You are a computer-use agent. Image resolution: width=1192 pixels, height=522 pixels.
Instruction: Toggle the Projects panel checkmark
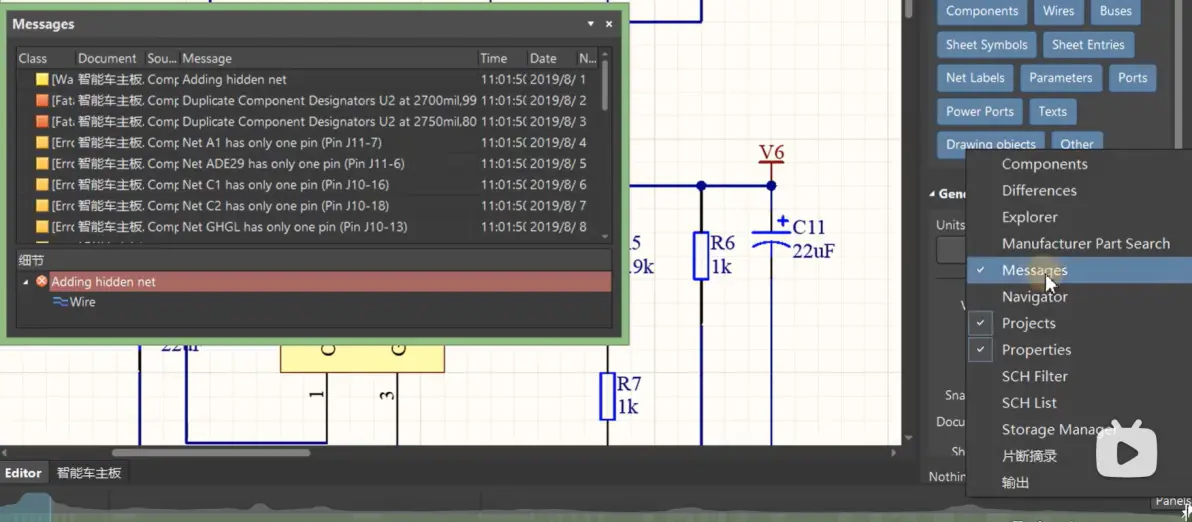981,323
